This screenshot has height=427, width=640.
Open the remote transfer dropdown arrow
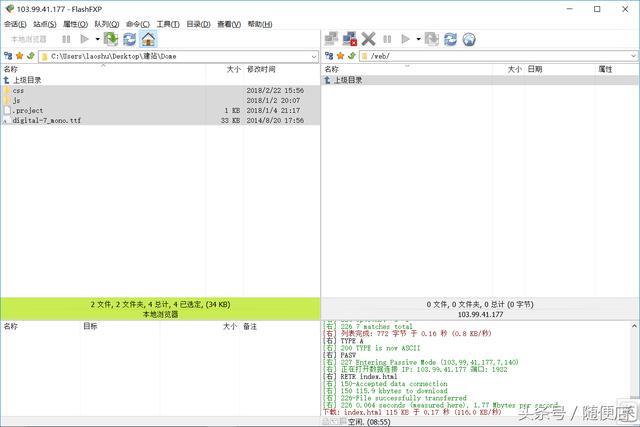tap(418, 39)
